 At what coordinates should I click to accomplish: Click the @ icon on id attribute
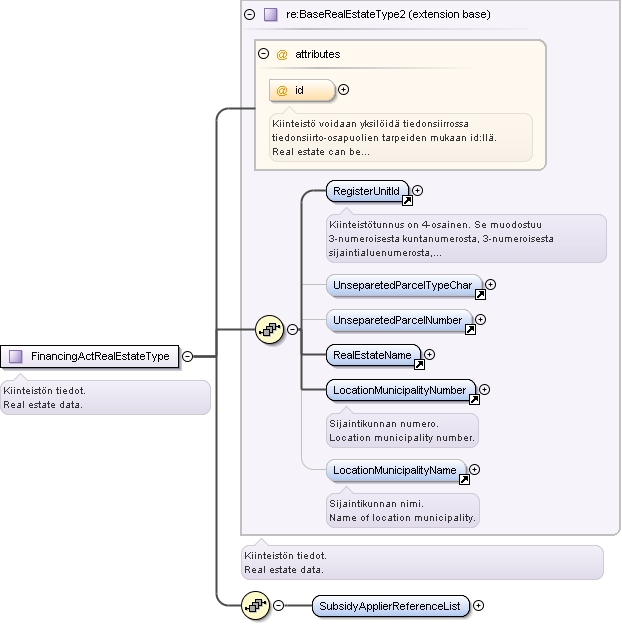tap(281, 91)
